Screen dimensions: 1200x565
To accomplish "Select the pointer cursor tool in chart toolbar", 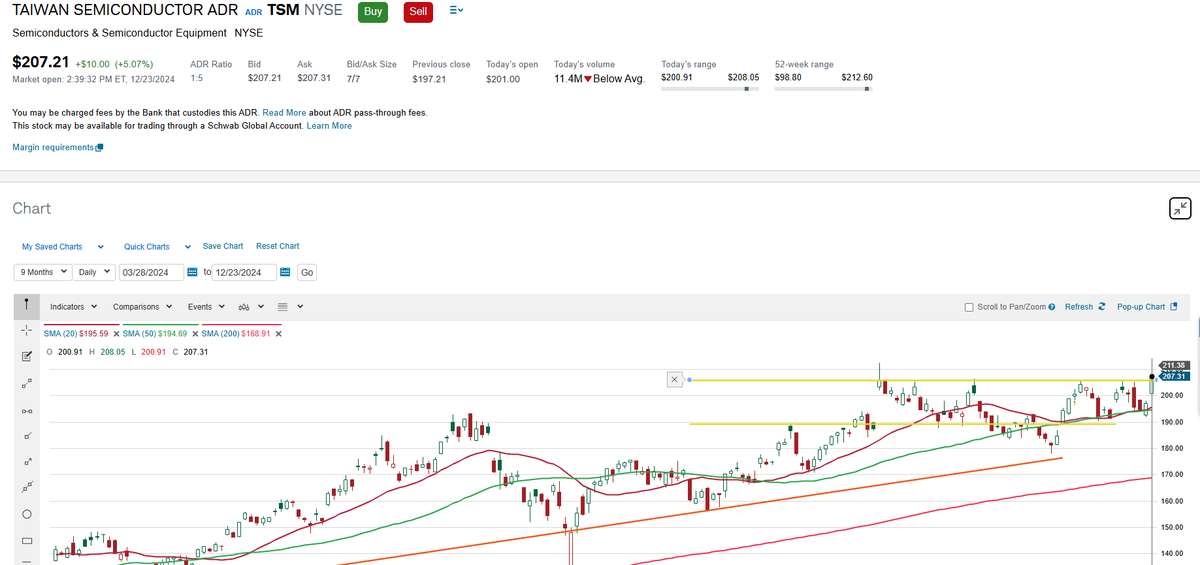I will (x=26, y=306).
